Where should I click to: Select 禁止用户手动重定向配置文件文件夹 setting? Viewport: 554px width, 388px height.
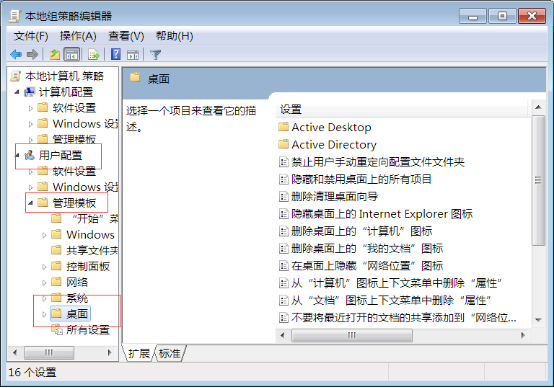(x=378, y=162)
